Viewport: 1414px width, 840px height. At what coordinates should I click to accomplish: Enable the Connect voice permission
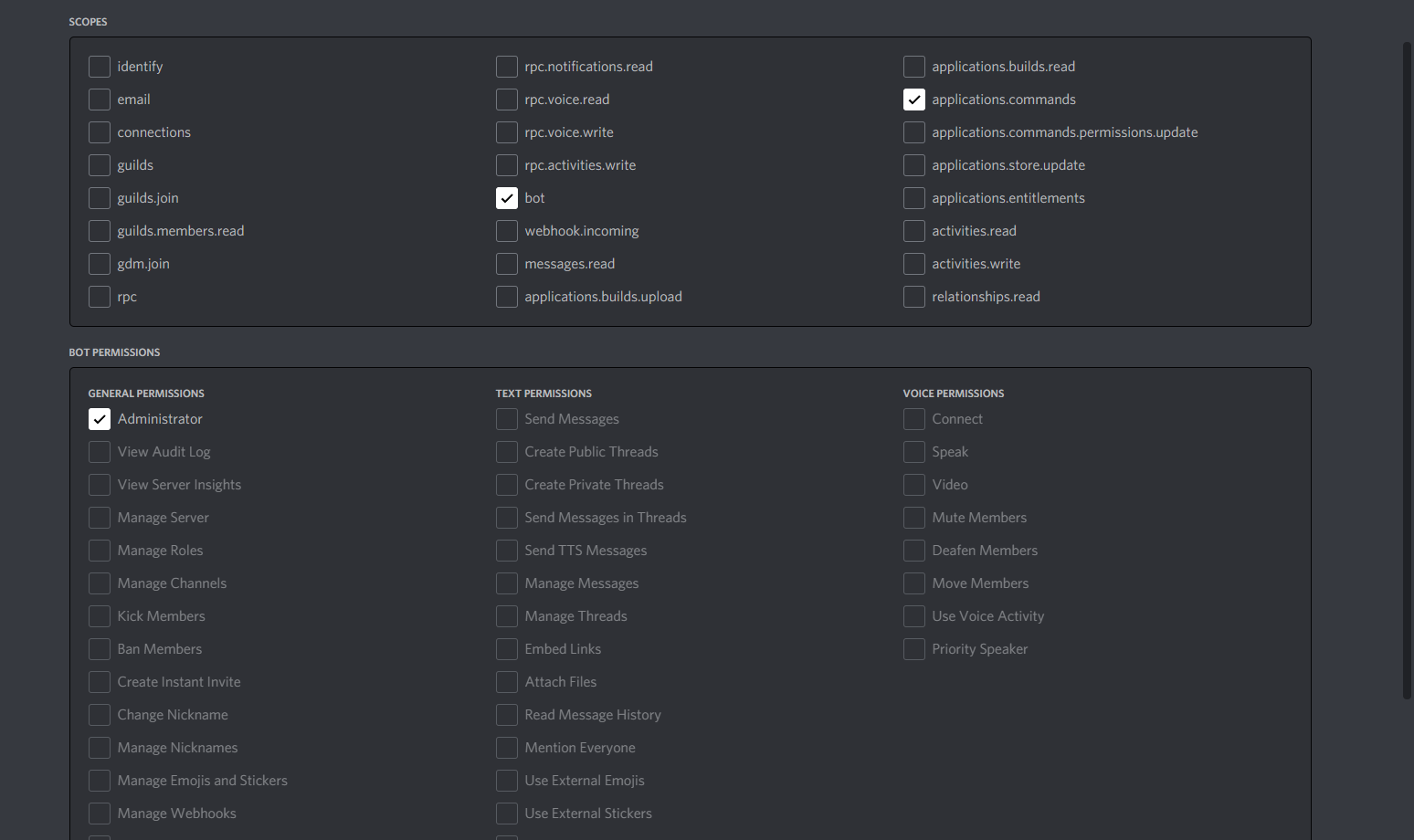click(913, 418)
